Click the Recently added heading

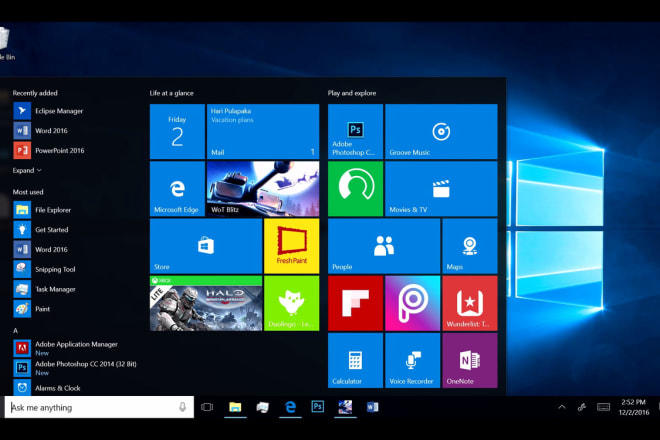[35, 93]
